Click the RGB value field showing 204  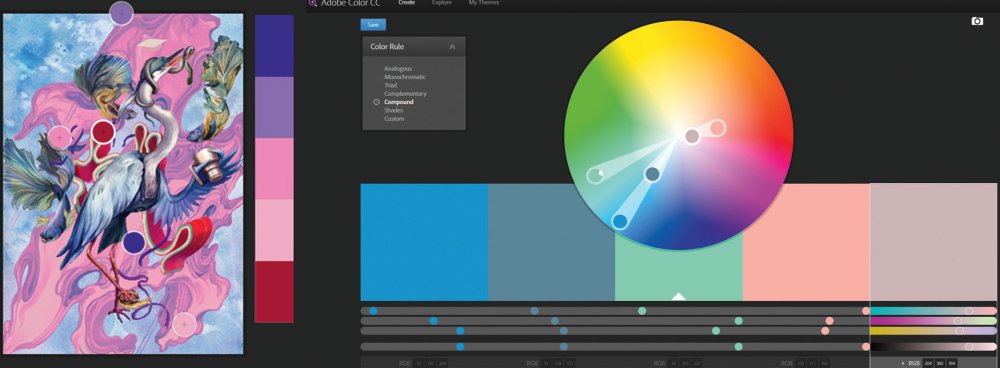coord(928,363)
